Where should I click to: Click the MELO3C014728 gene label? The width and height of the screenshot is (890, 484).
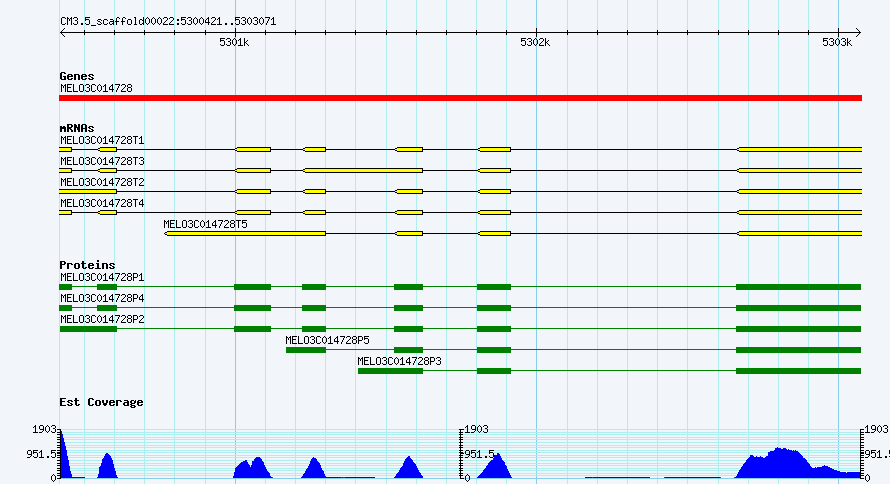(x=96, y=89)
